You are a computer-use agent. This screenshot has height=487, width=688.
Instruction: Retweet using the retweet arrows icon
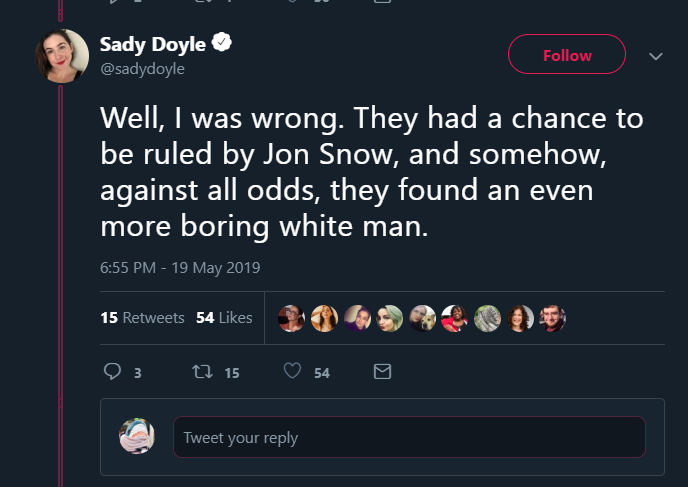click(202, 372)
